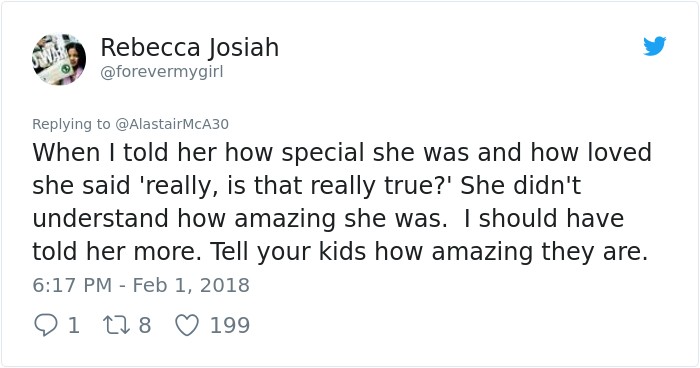Visit the @forevermygirl handle
The width and height of the screenshot is (700, 368).
coord(162,72)
